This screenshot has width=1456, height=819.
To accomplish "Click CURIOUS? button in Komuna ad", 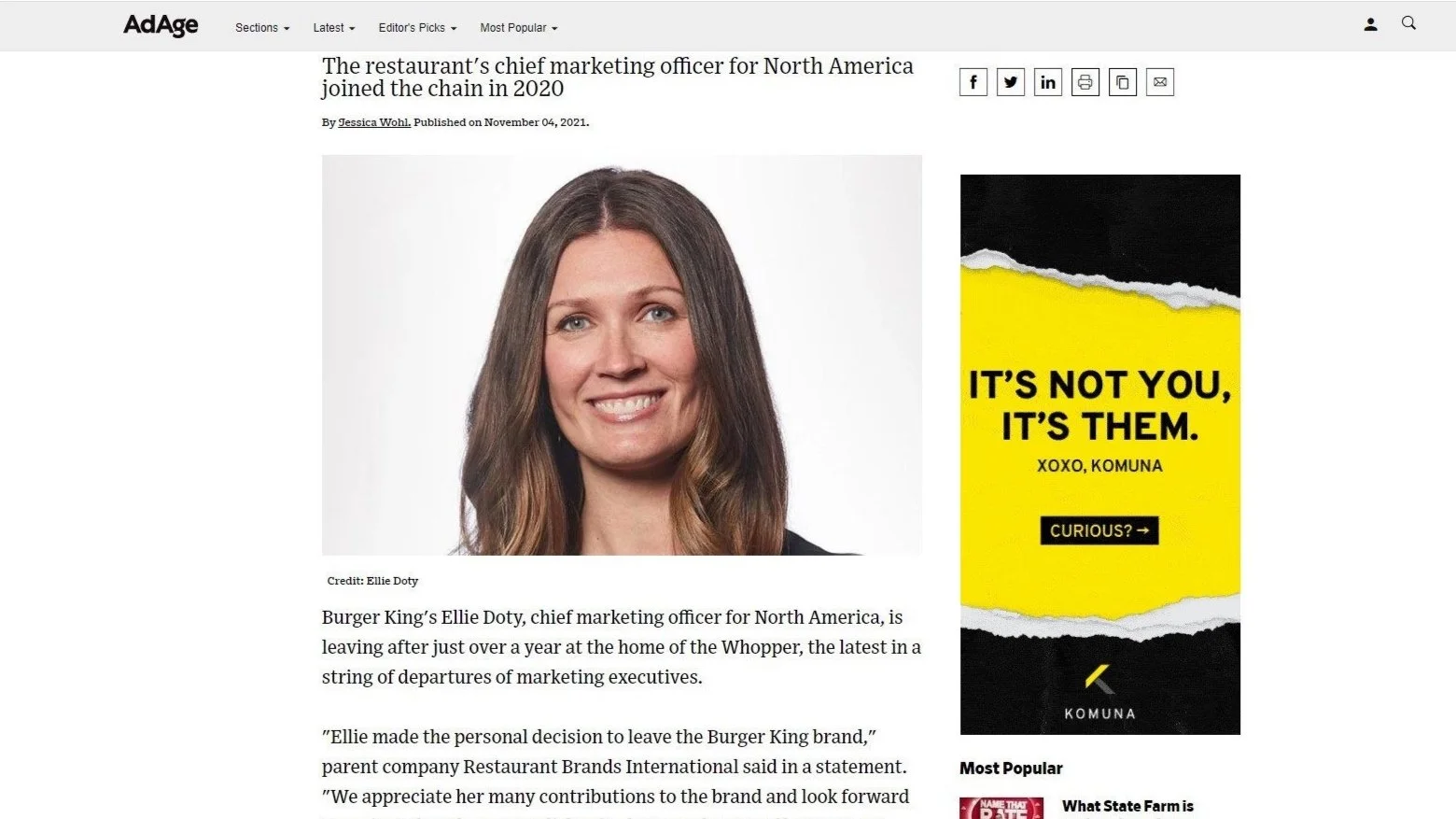I will click(x=1099, y=530).
